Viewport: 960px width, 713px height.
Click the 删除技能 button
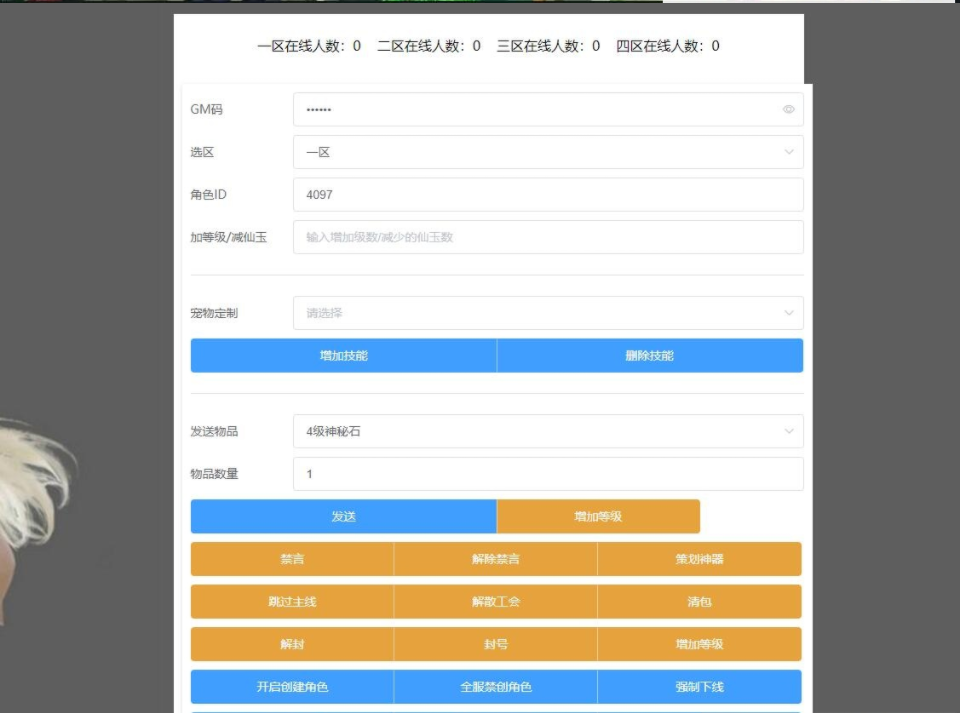[x=649, y=355]
